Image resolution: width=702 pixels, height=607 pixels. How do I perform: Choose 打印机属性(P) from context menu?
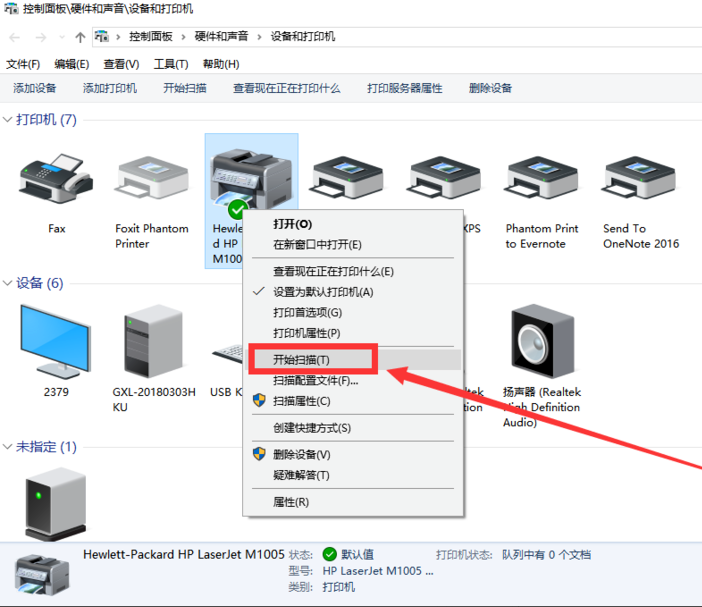pos(306,333)
